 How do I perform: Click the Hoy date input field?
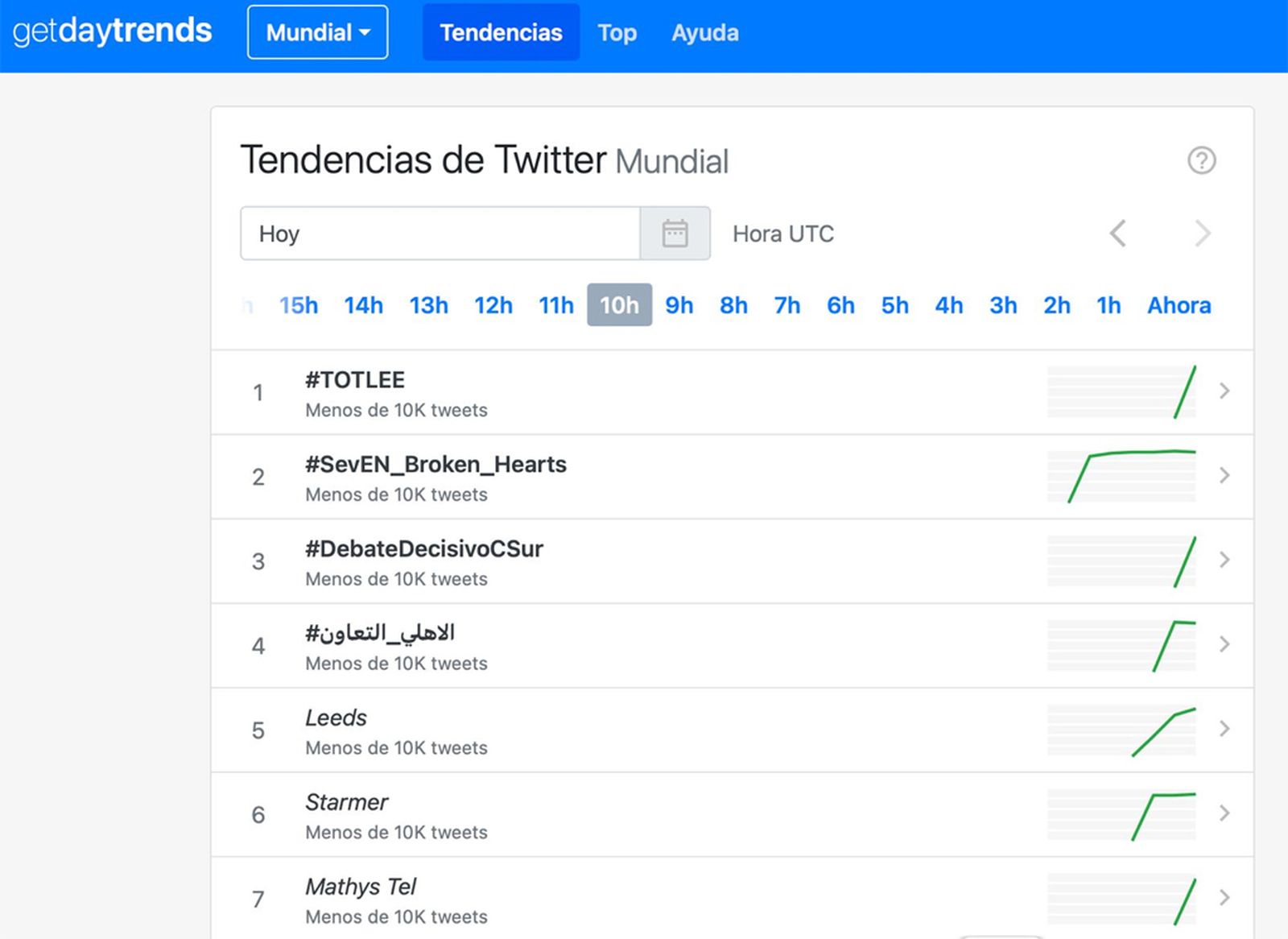[x=440, y=234]
